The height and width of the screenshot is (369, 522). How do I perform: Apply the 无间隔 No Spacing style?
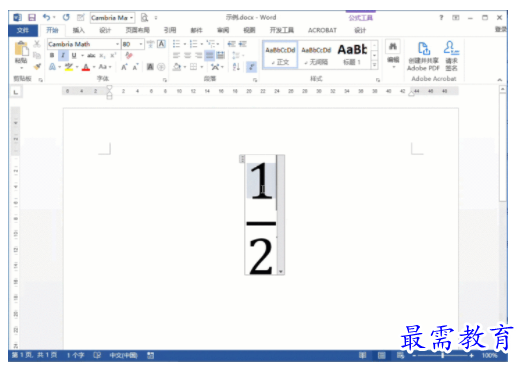coord(316,55)
